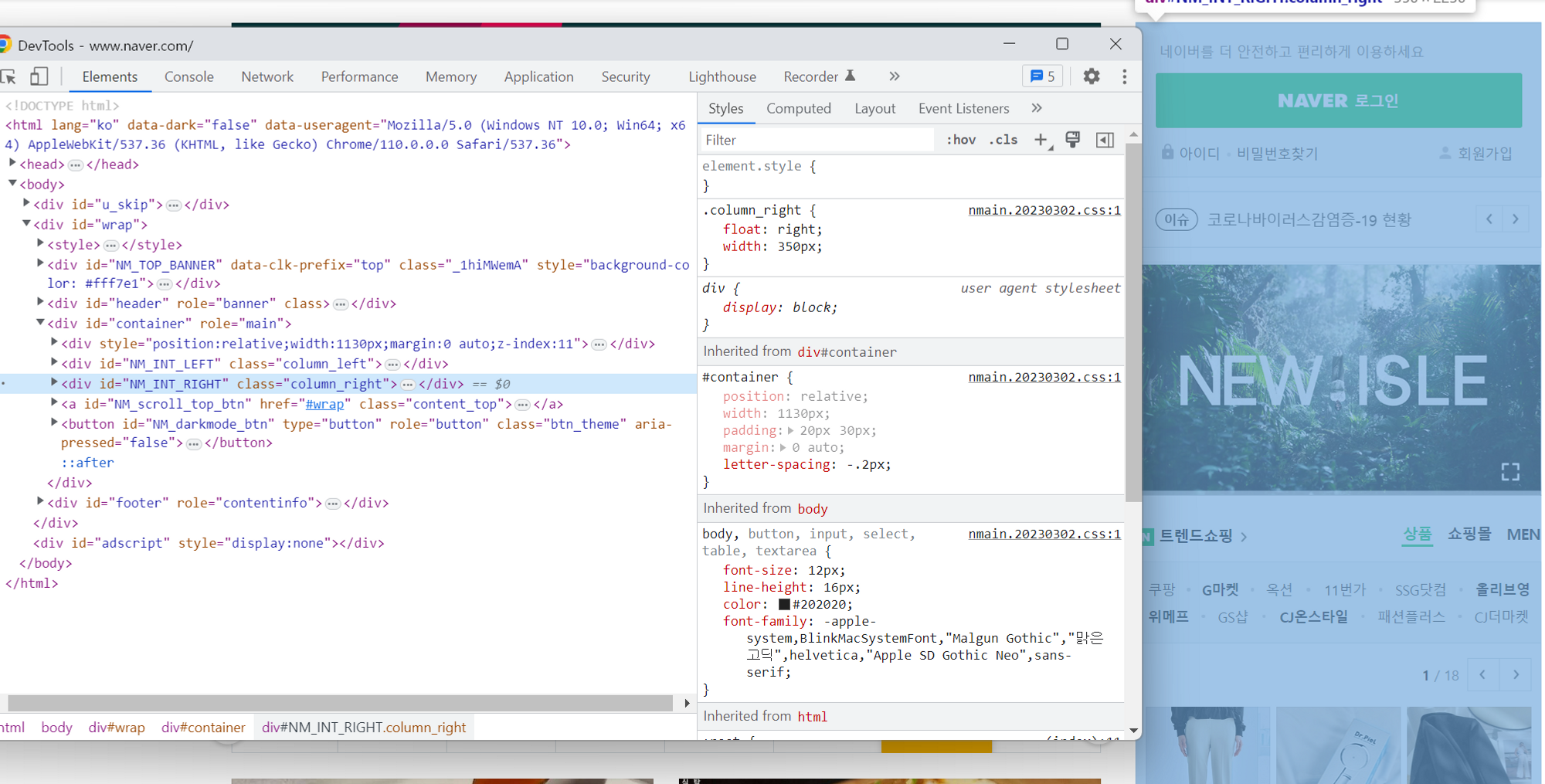Select the Event Listeners tab
The height and width of the screenshot is (784, 1545).
click(x=963, y=108)
